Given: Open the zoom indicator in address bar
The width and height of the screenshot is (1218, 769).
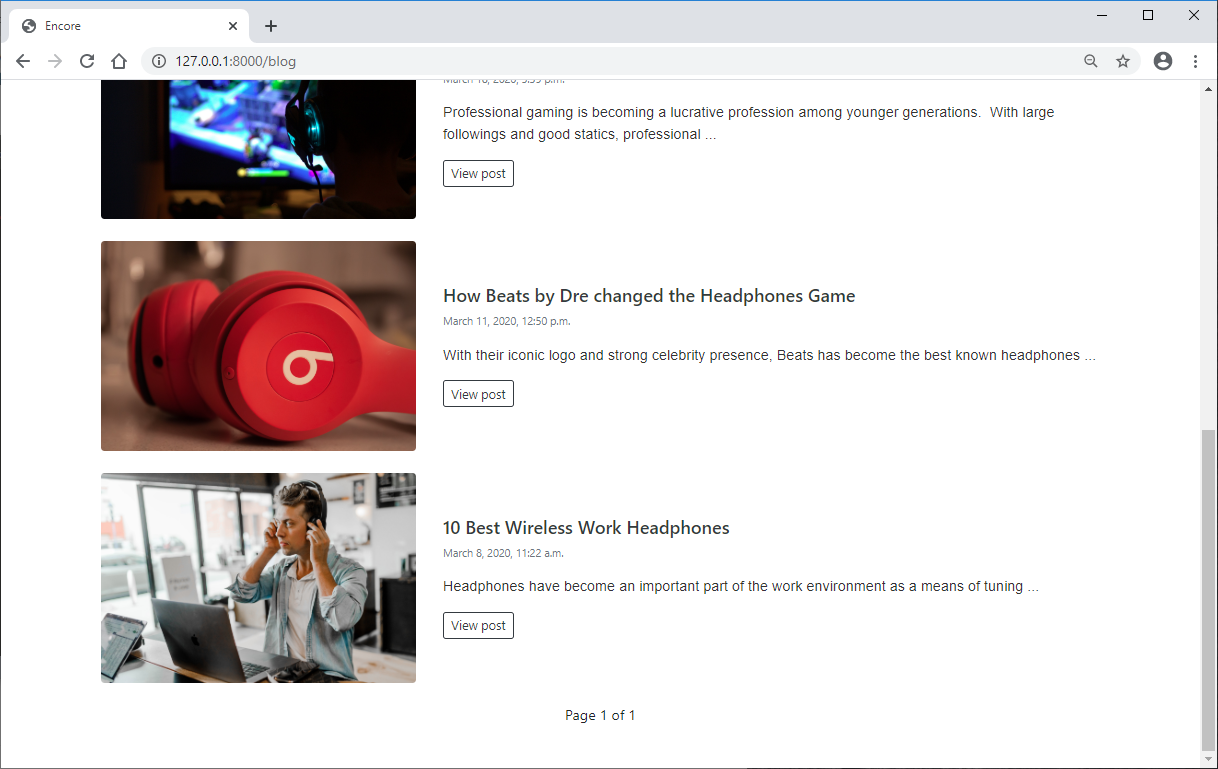Looking at the screenshot, I should tap(1091, 61).
